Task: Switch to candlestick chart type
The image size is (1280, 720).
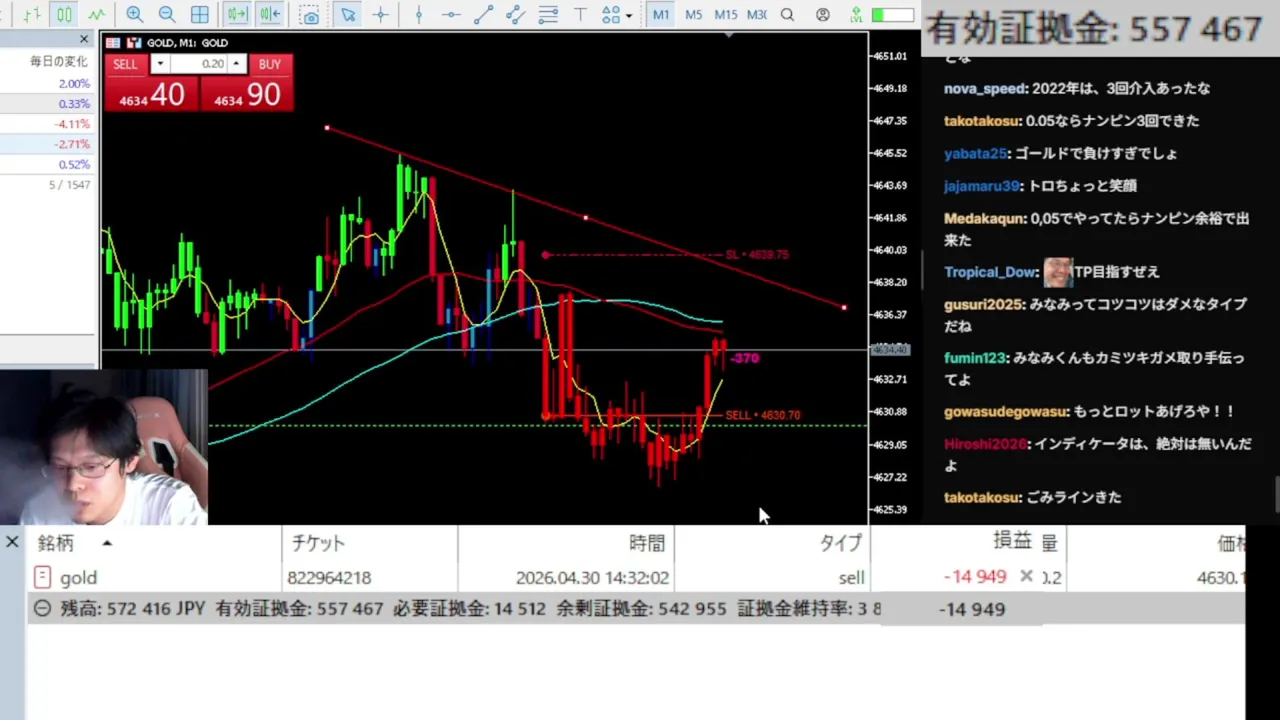Action: point(64,15)
